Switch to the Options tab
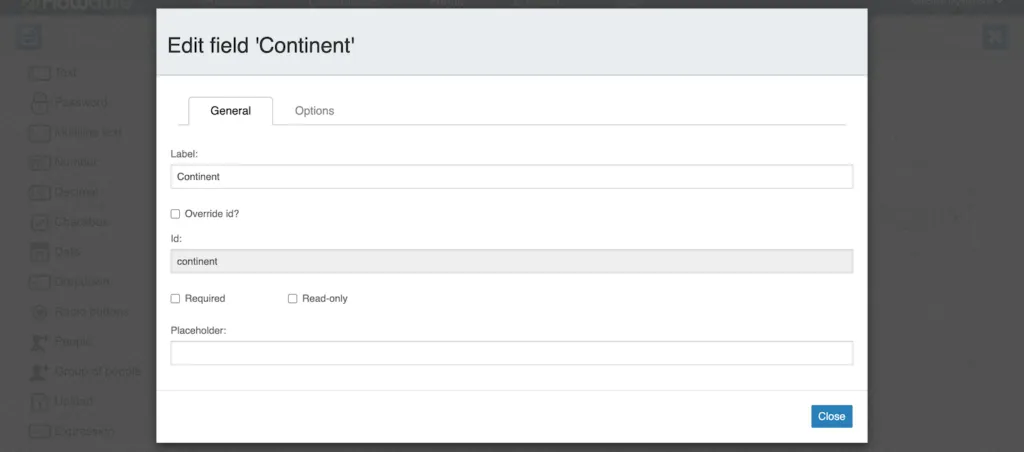1024x452 pixels. [x=314, y=111]
